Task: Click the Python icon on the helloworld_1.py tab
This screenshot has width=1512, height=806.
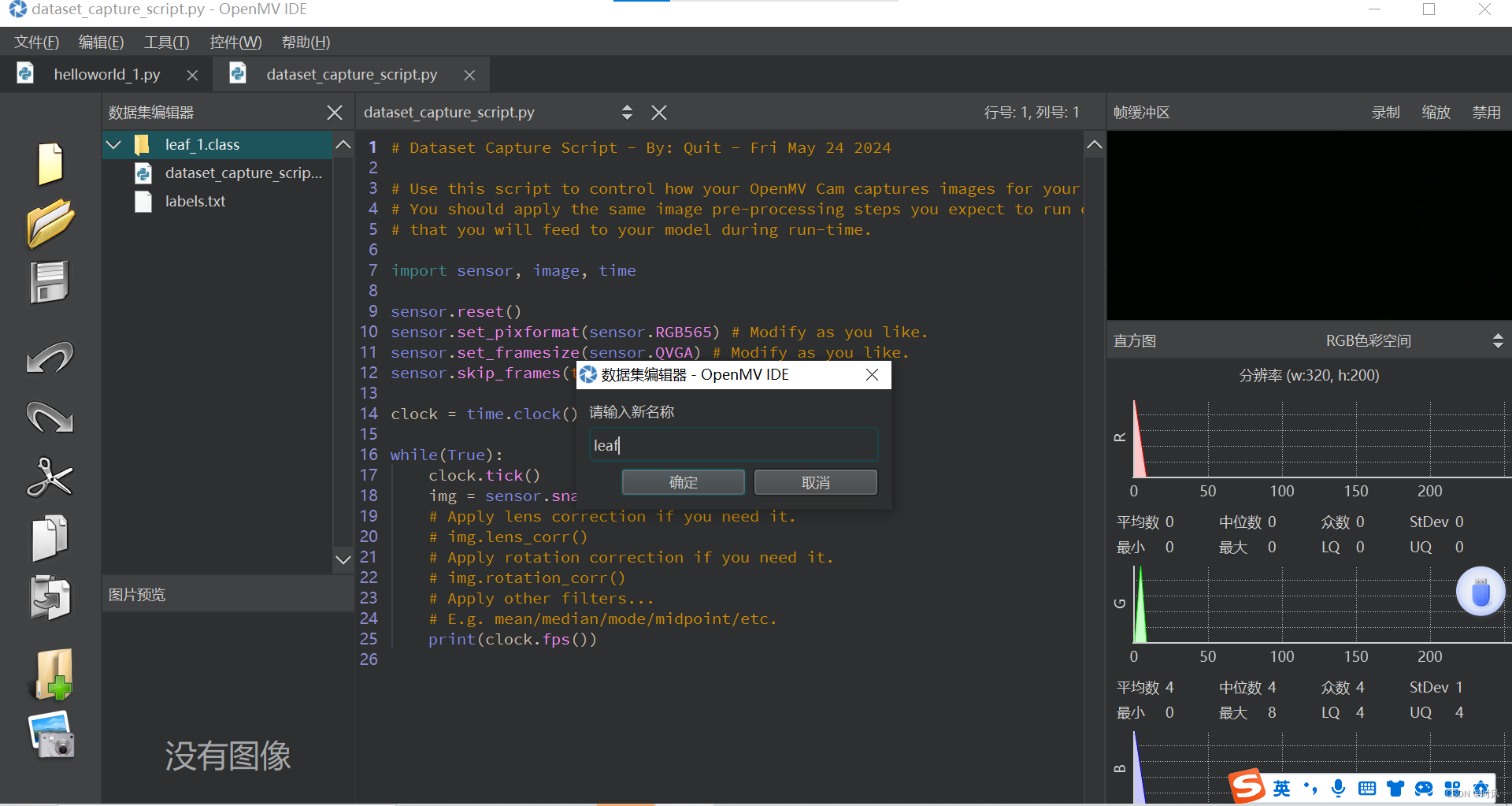Action: [x=25, y=73]
